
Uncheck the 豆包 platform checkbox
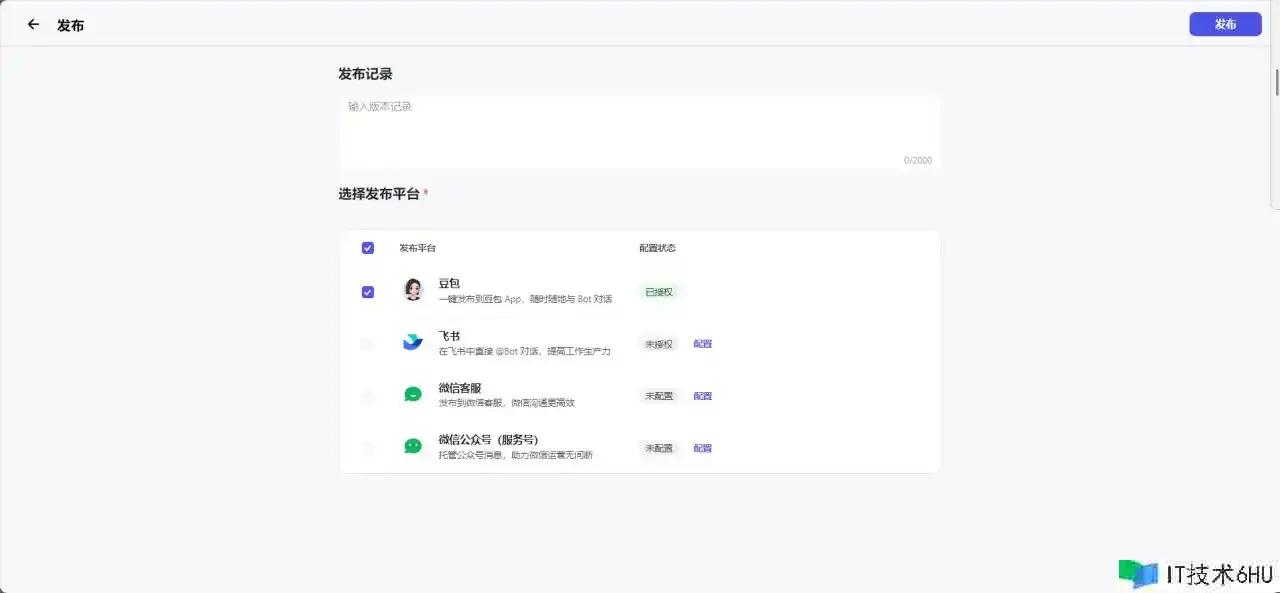click(x=368, y=292)
